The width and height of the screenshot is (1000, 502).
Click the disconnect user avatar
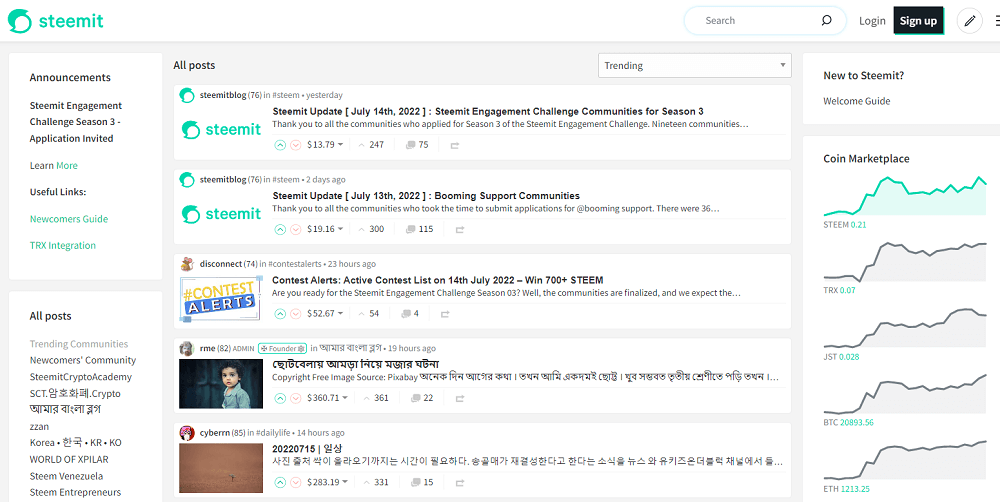pyautogui.click(x=187, y=263)
